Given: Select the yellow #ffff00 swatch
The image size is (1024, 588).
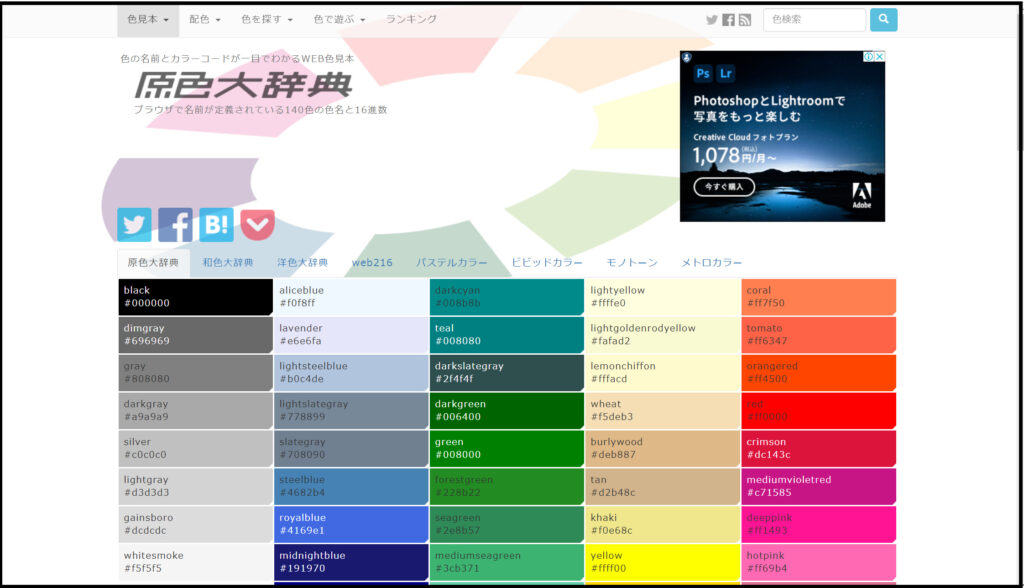Looking at the screenshot, I should tap(663, 563).
